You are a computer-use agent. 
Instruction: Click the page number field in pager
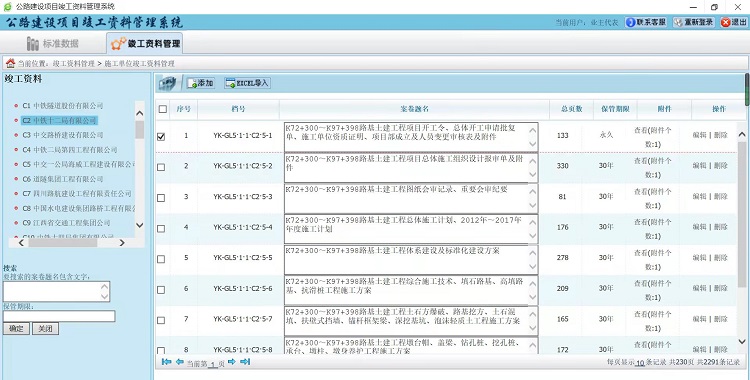[213, 364]
